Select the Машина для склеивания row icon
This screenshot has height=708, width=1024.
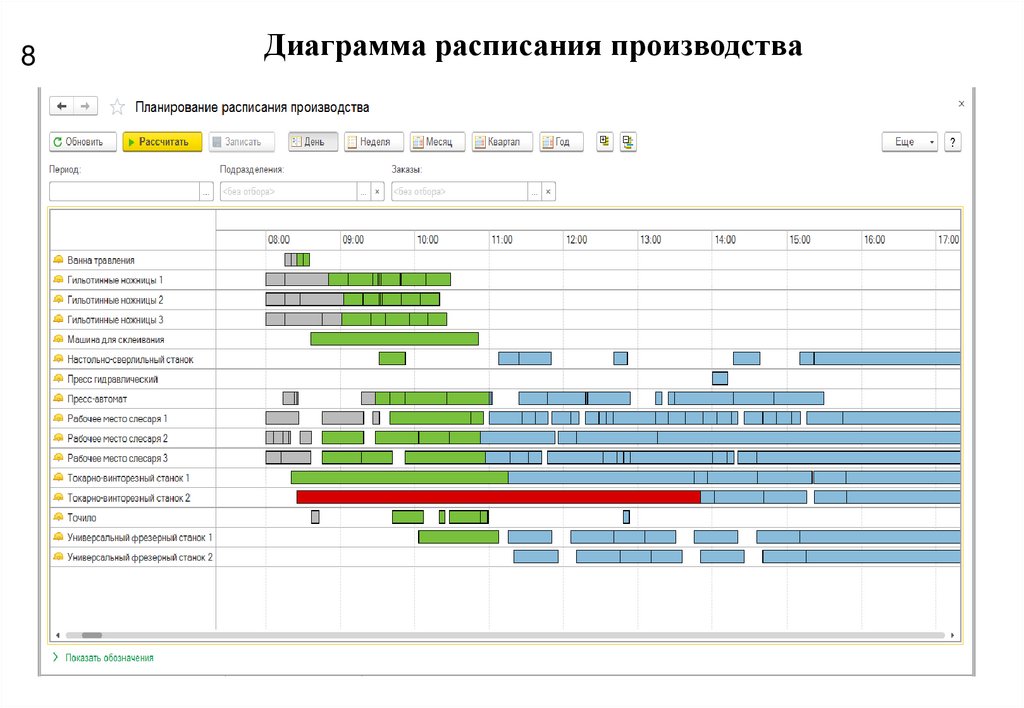(x=58, y=339)
